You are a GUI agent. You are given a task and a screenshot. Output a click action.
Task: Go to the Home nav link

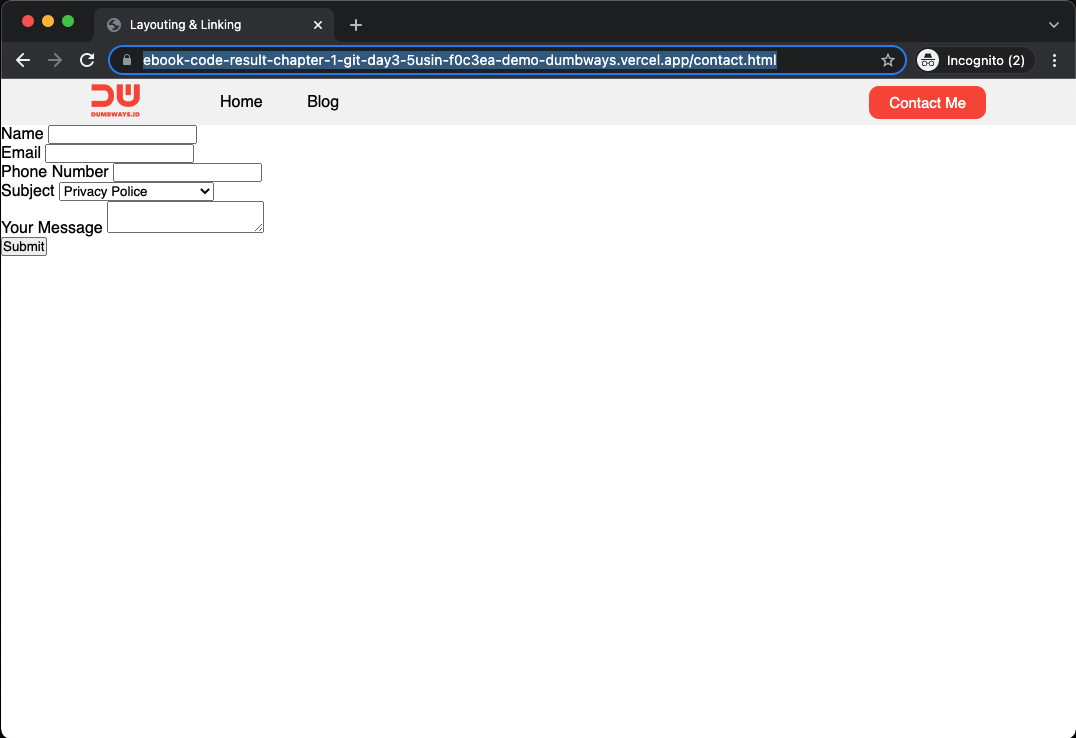[x=241, y=102]
